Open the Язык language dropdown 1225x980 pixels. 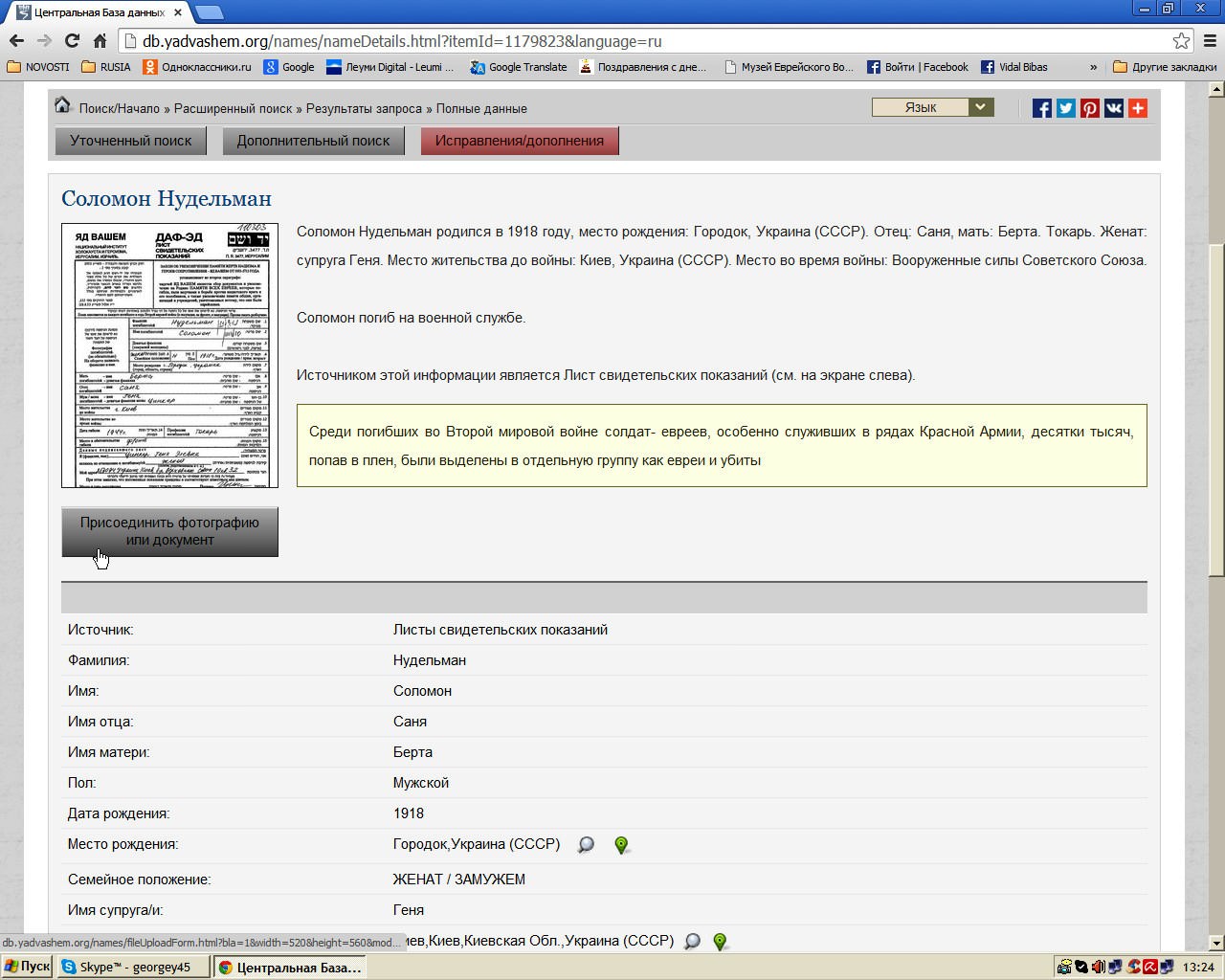(x=932, y=107)
